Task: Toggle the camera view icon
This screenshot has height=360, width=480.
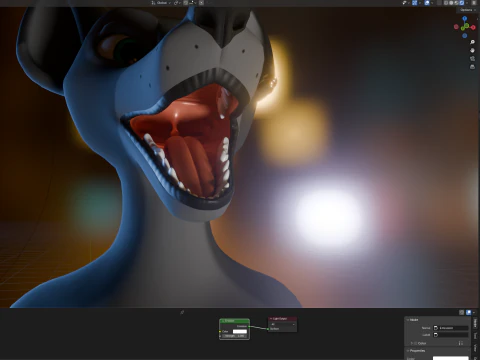Action: coord(472,59)
